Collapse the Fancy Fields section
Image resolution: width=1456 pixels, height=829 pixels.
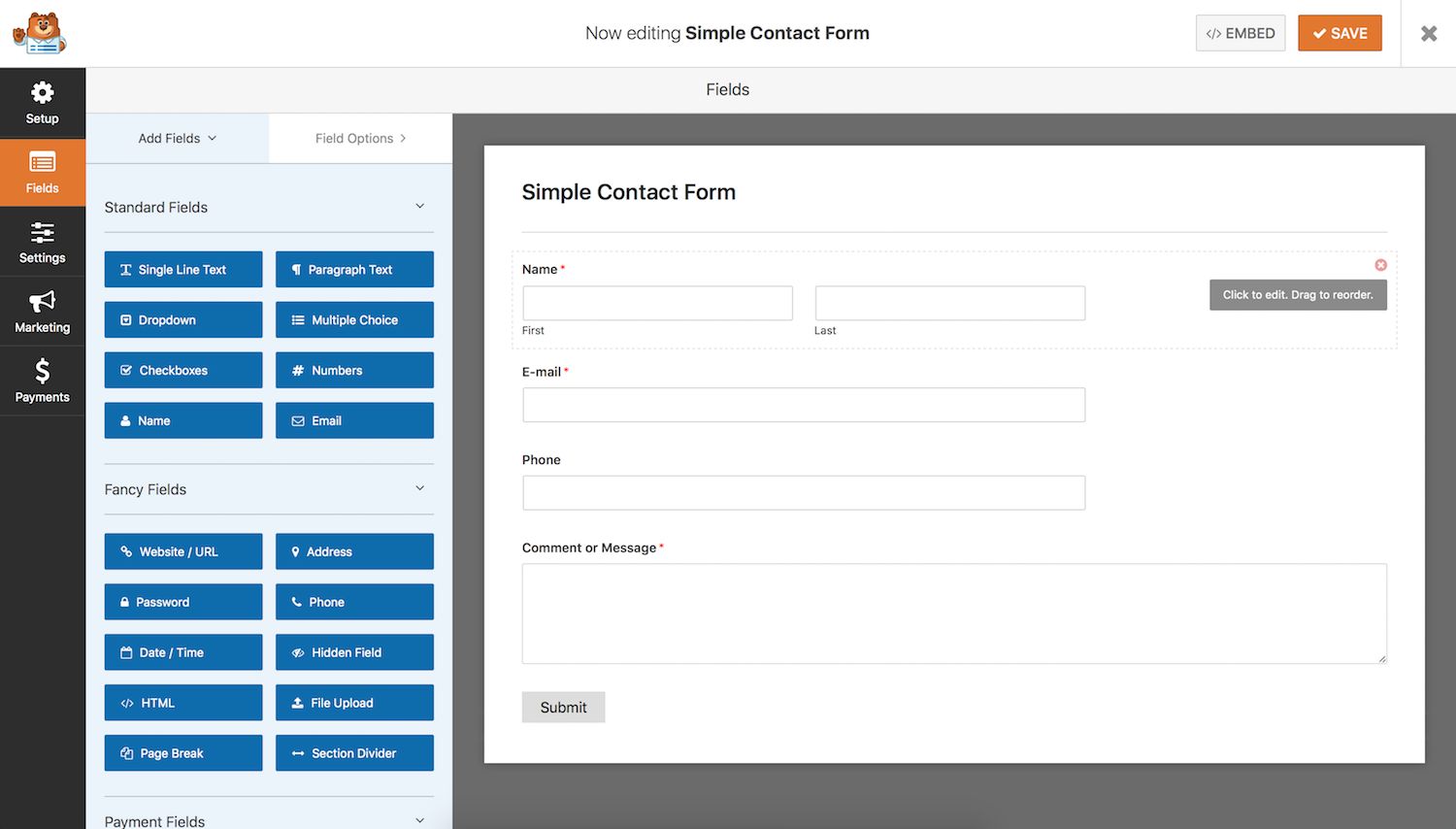[419, 488]
